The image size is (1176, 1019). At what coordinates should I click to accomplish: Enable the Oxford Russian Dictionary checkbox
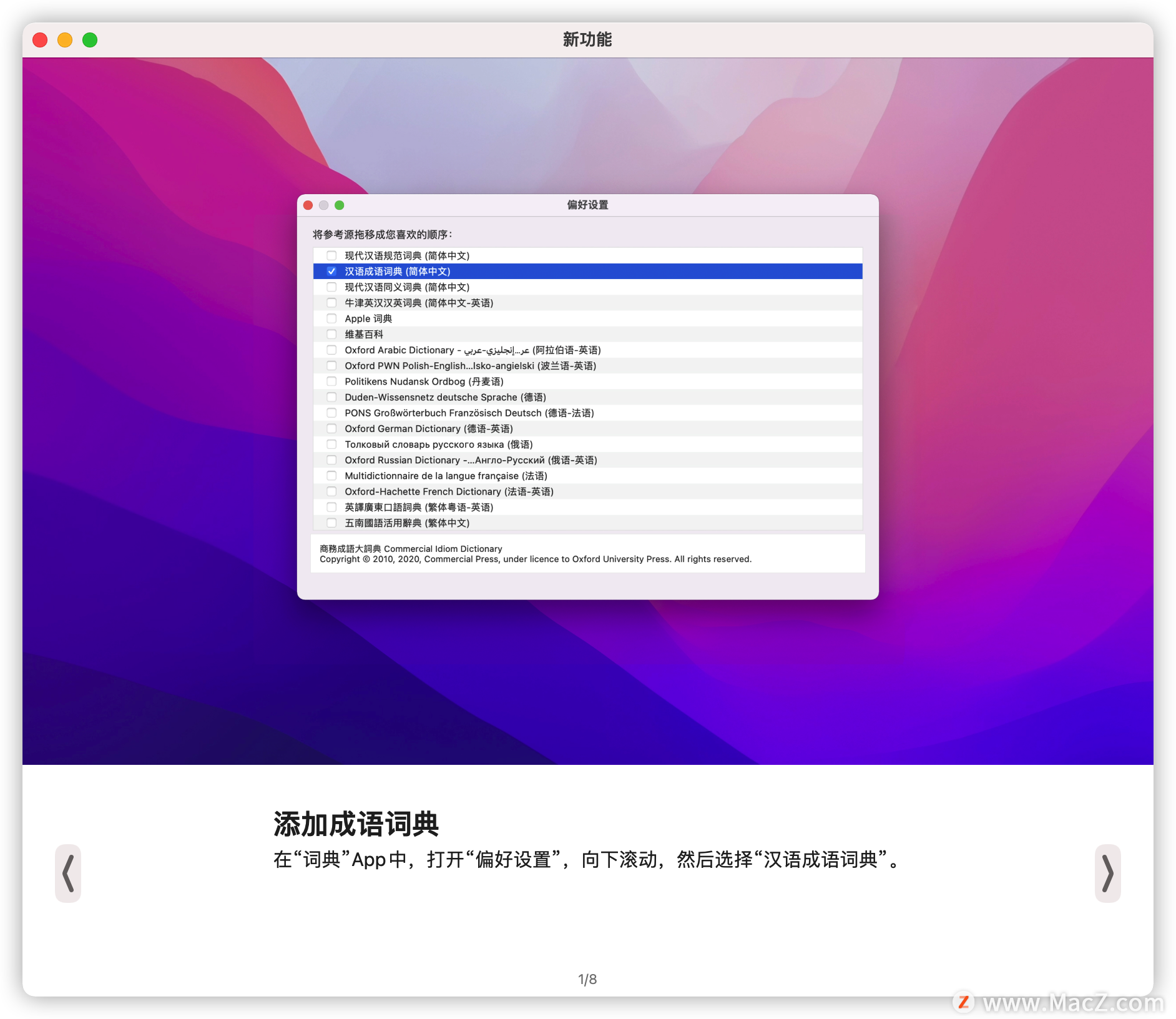point(331,460)
